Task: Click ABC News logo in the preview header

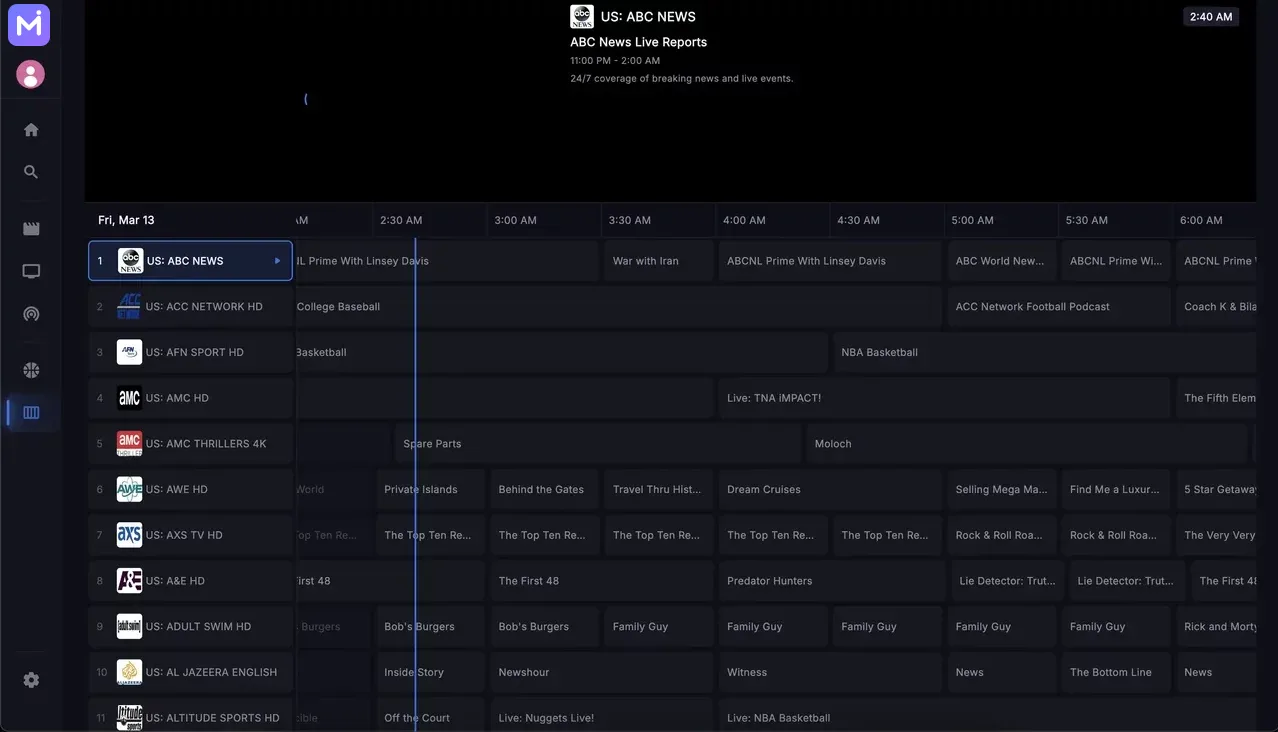Action: pos(582,16)
